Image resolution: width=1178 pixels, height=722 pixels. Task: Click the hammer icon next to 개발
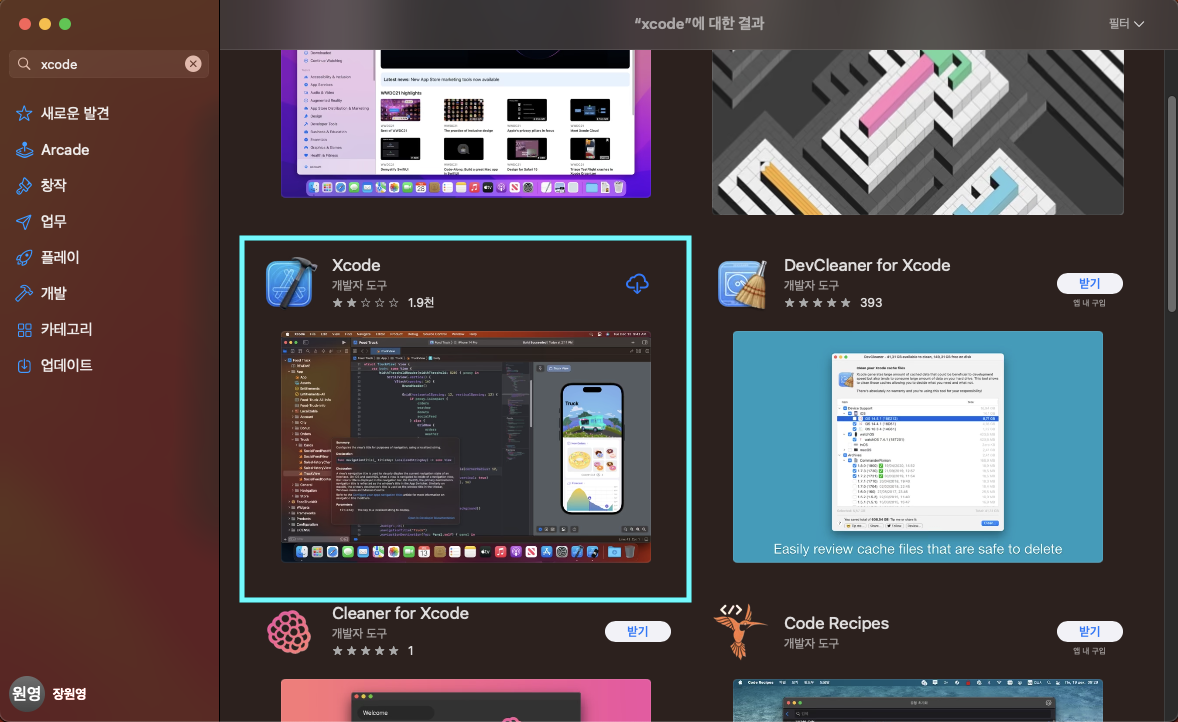coord(24,293)
